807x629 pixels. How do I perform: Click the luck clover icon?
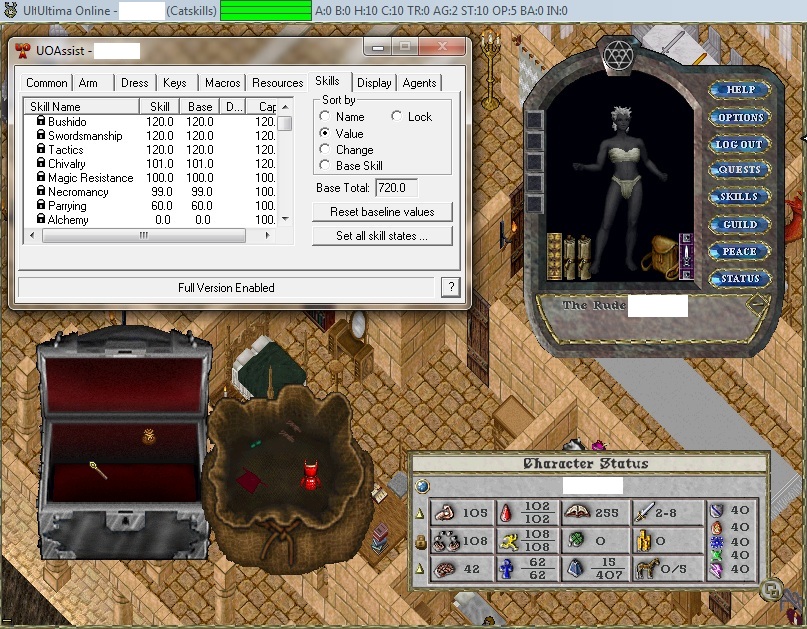click(575, 540)
